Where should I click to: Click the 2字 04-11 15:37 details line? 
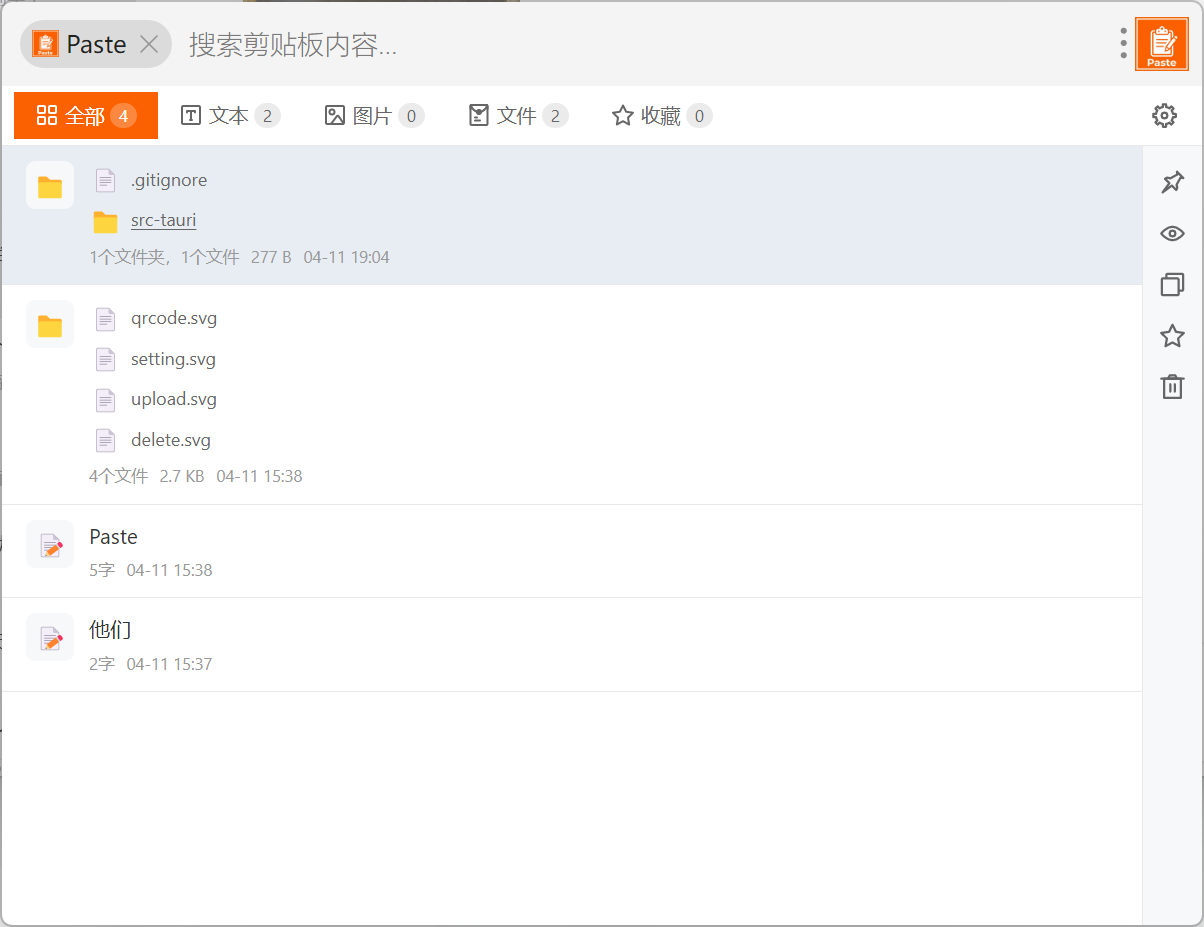[x=151, y=664]
